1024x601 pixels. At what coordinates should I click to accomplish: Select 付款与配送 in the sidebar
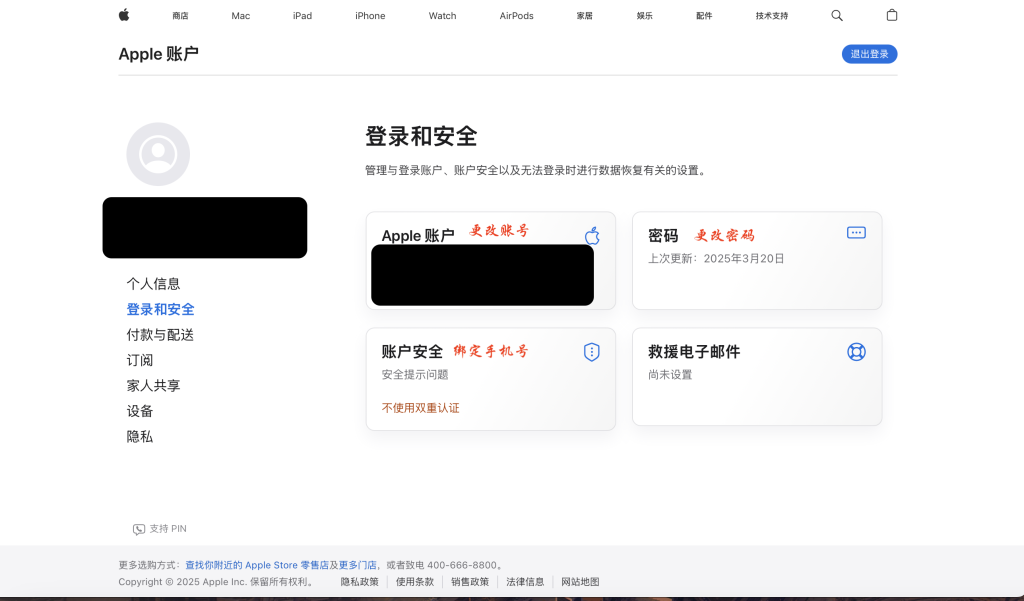[x=160, y=335]
